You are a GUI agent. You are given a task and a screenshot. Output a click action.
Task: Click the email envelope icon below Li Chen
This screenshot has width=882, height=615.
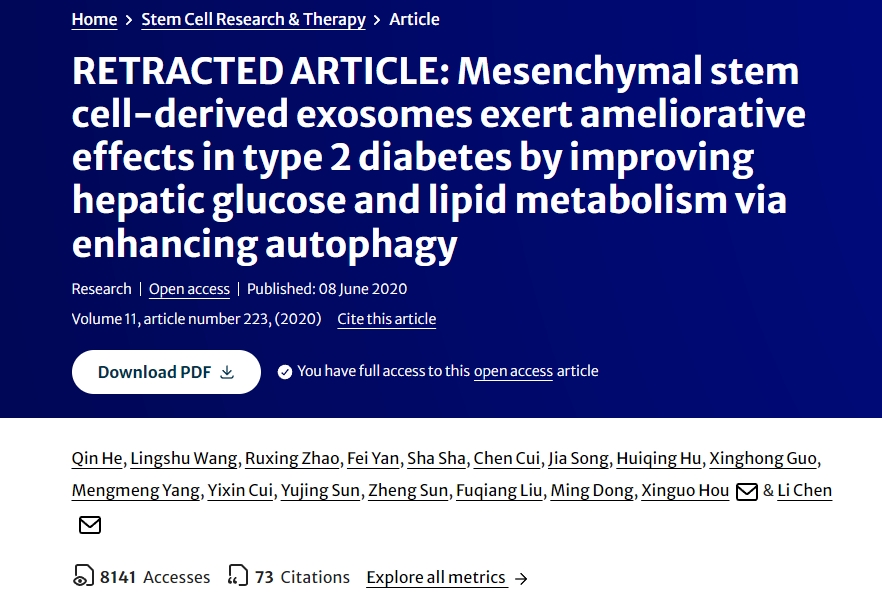tap(90, 525)
